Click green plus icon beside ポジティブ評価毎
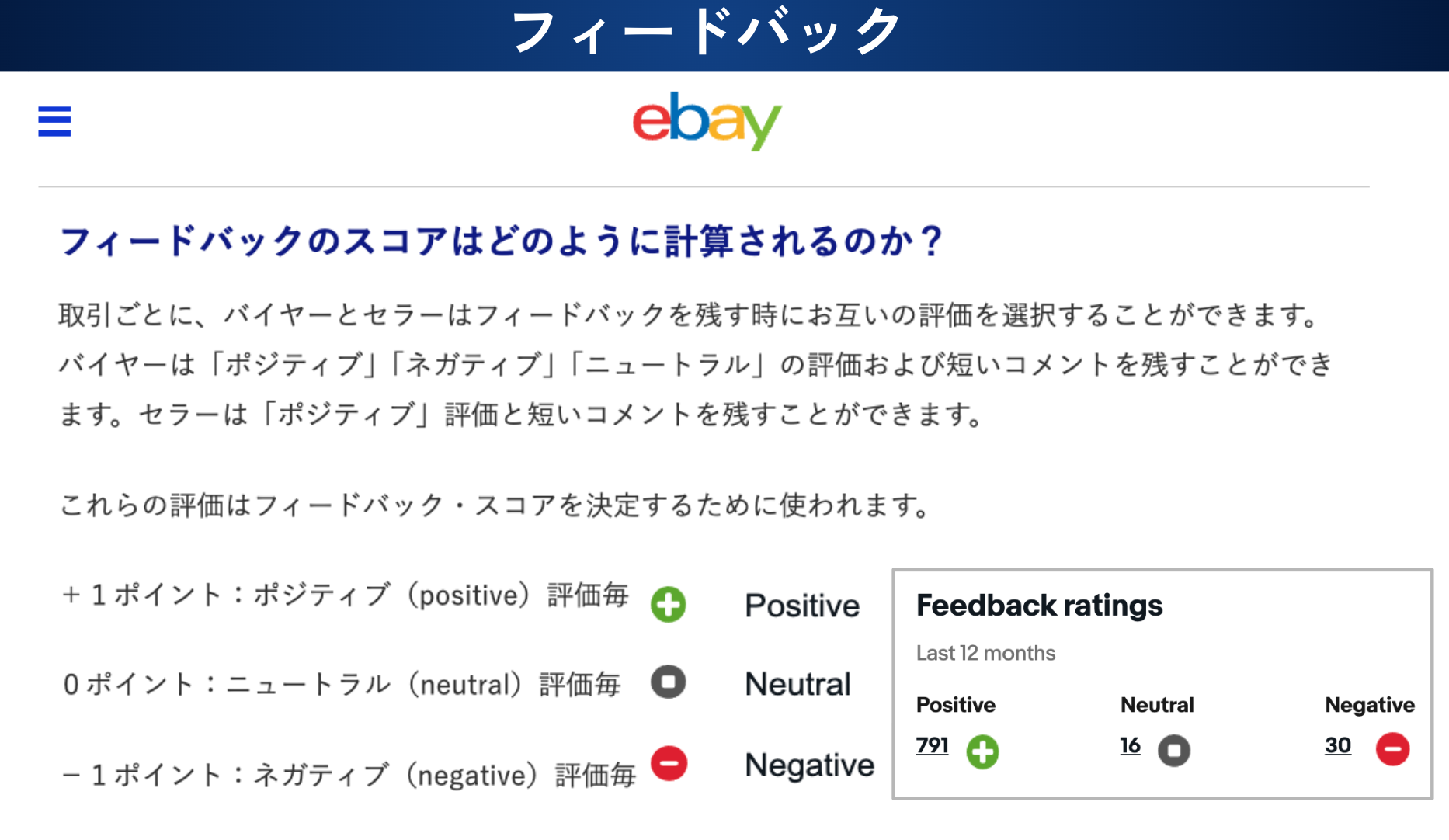 click(668, 604)
